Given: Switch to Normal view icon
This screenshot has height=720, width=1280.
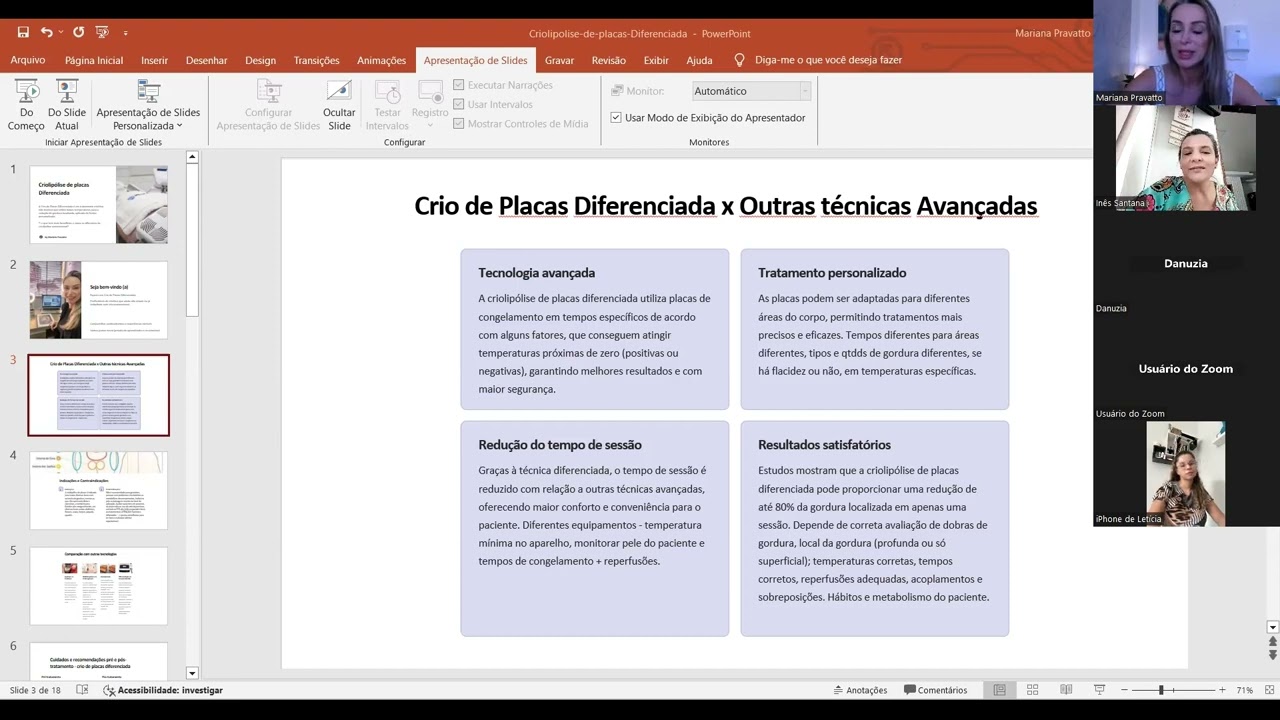Looking at the screenshot, I should pos(999,690).
